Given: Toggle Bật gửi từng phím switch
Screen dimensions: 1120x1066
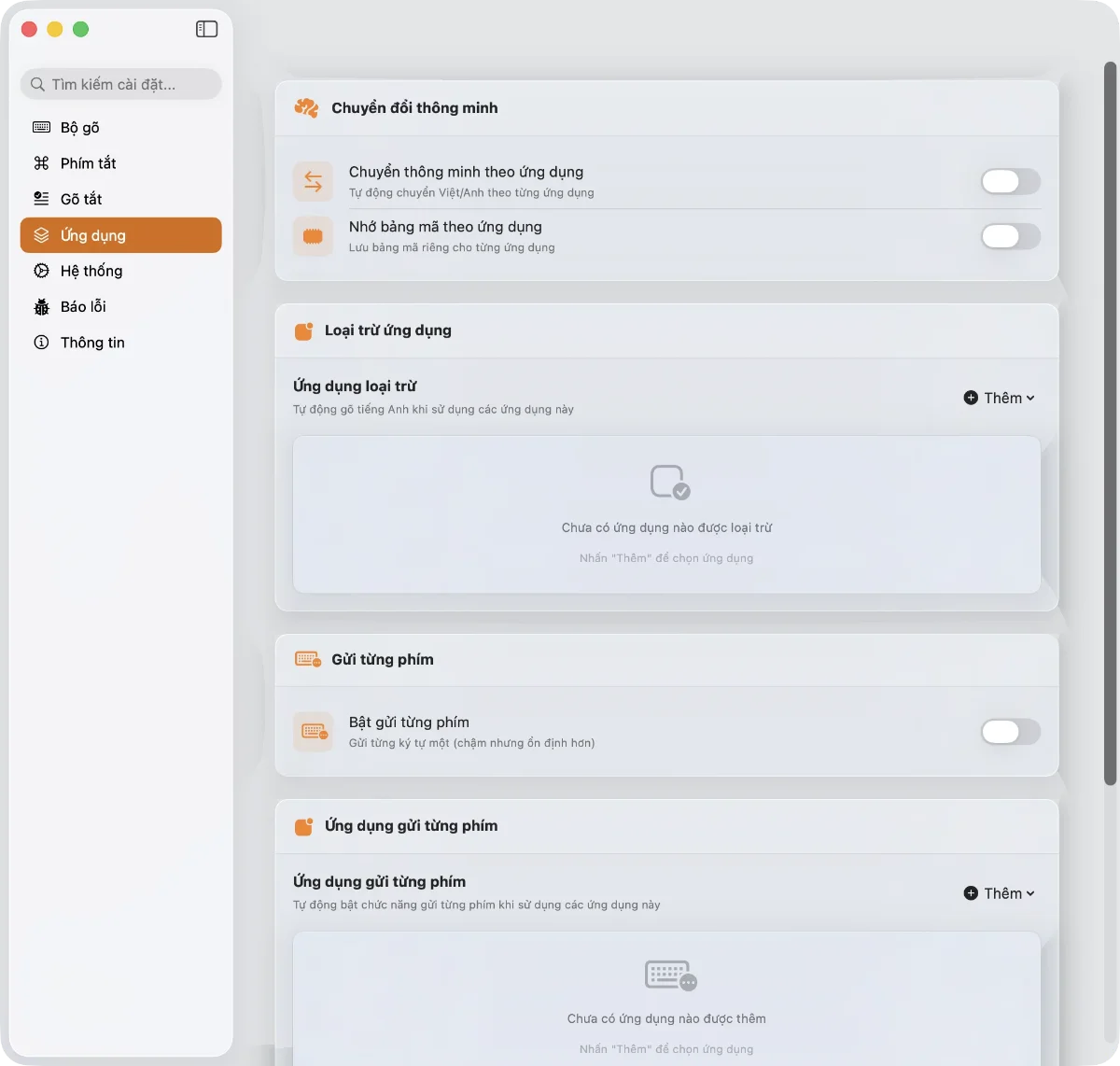Looking at the screenshot, I should pos(1010,732).
